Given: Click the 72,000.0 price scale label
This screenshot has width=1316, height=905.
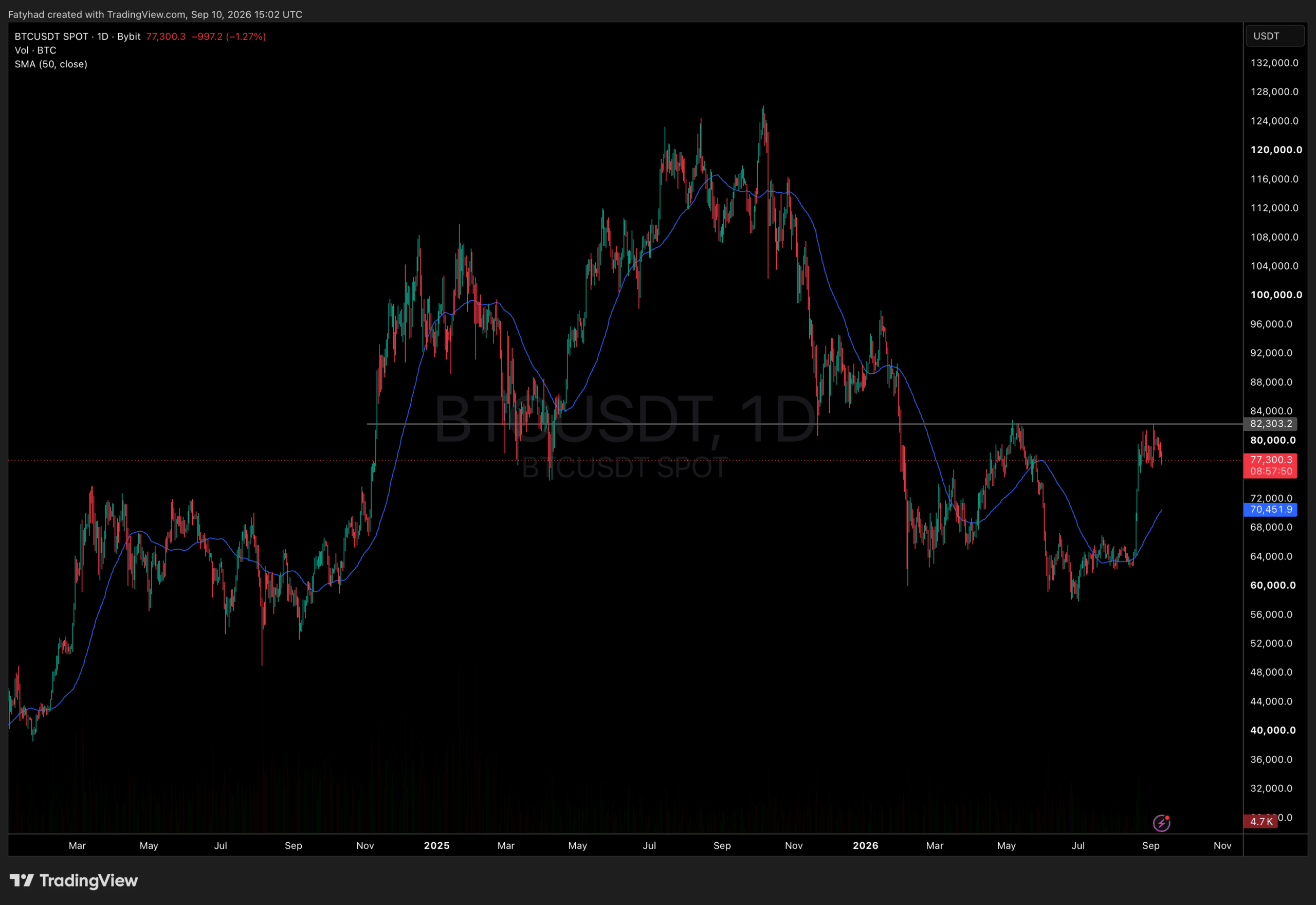Looking at the screenshot, I should point(1271,498).
